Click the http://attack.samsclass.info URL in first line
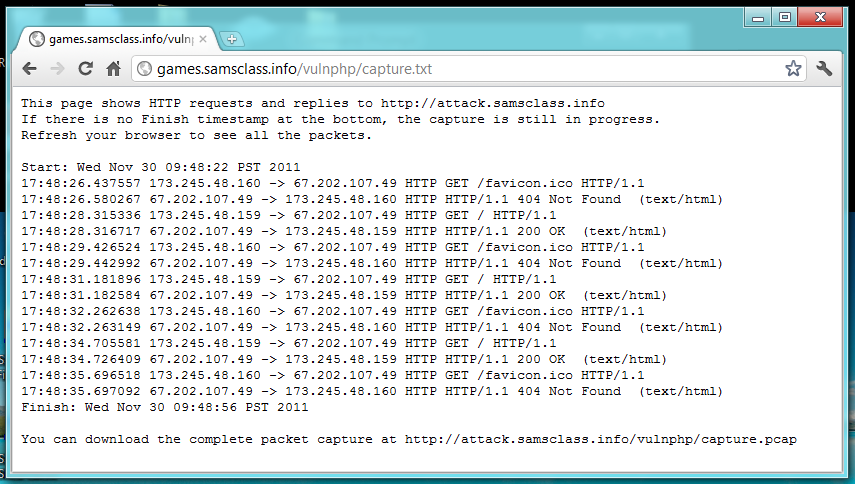 click(493, 103)
